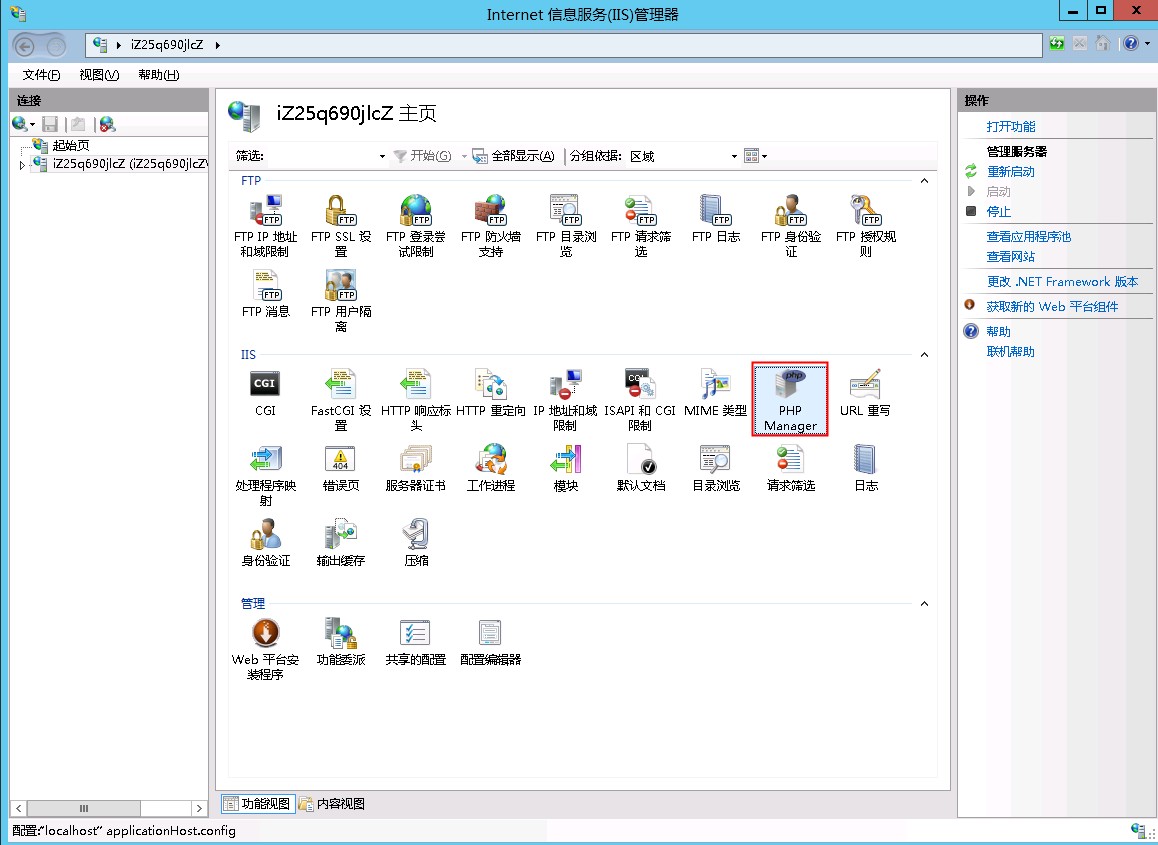
Task: Open 模块 feature
Action: 566,468
